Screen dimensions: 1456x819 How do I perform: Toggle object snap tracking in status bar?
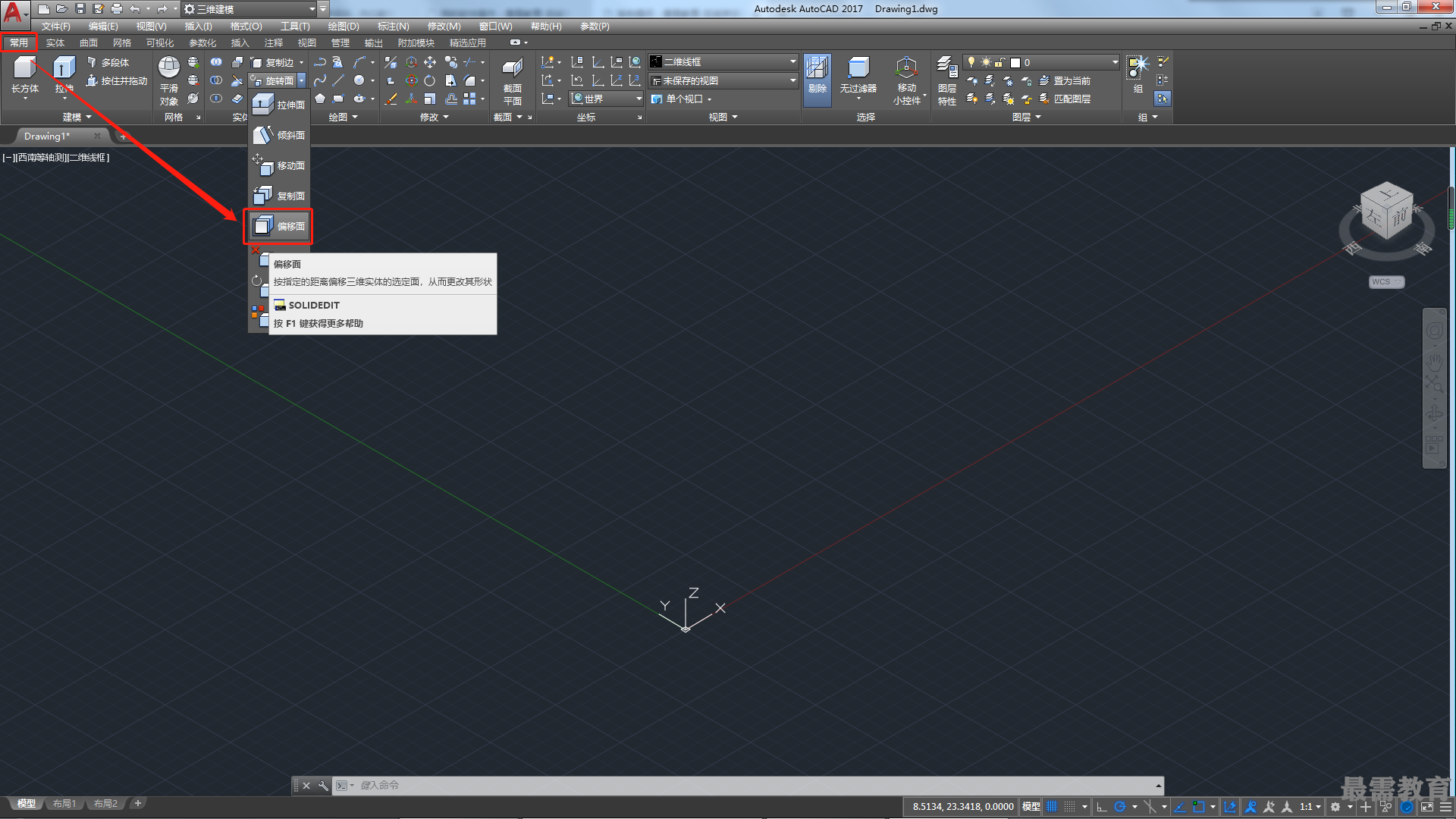point(1180,807)
